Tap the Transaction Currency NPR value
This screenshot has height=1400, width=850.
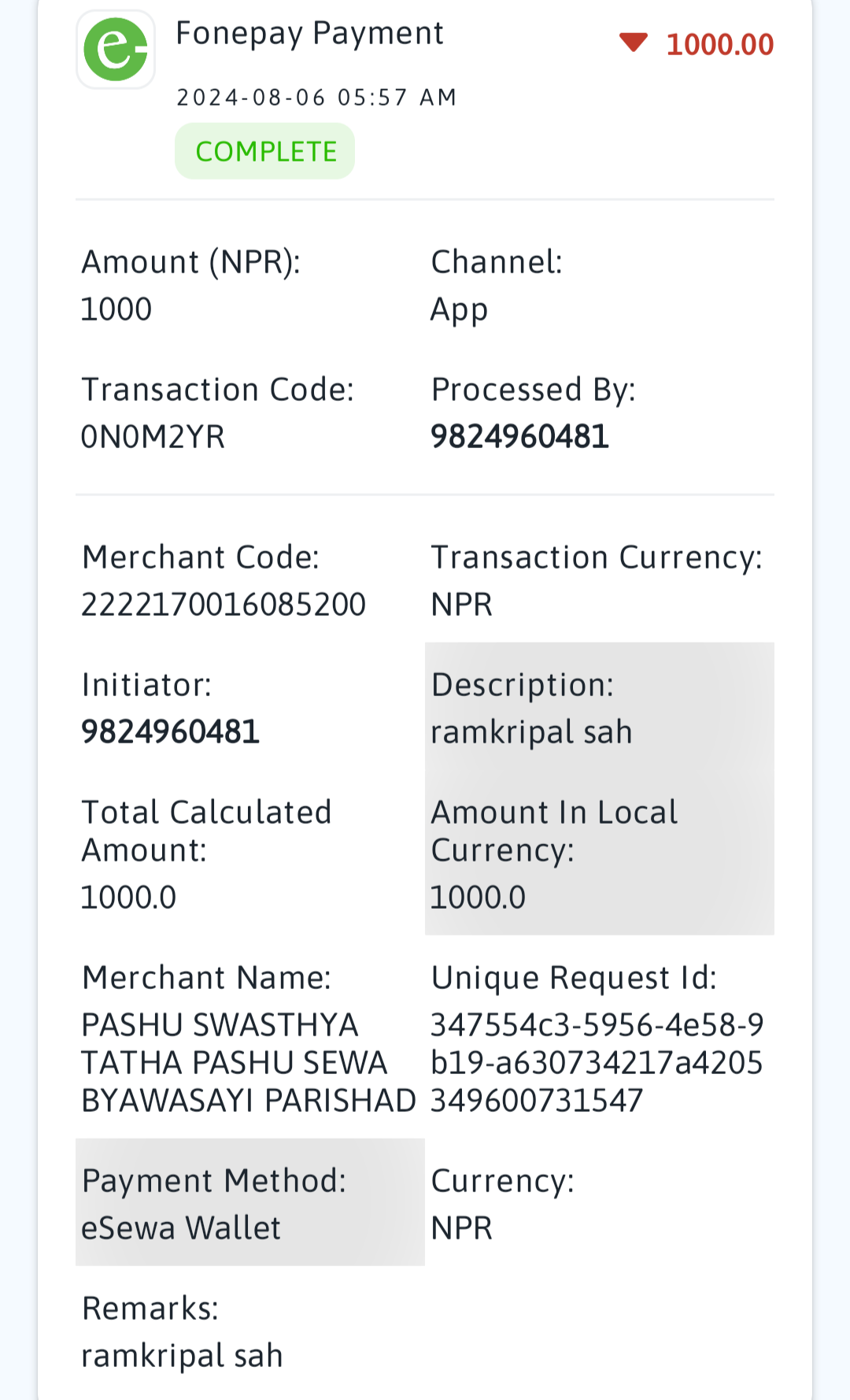(461, 605)
